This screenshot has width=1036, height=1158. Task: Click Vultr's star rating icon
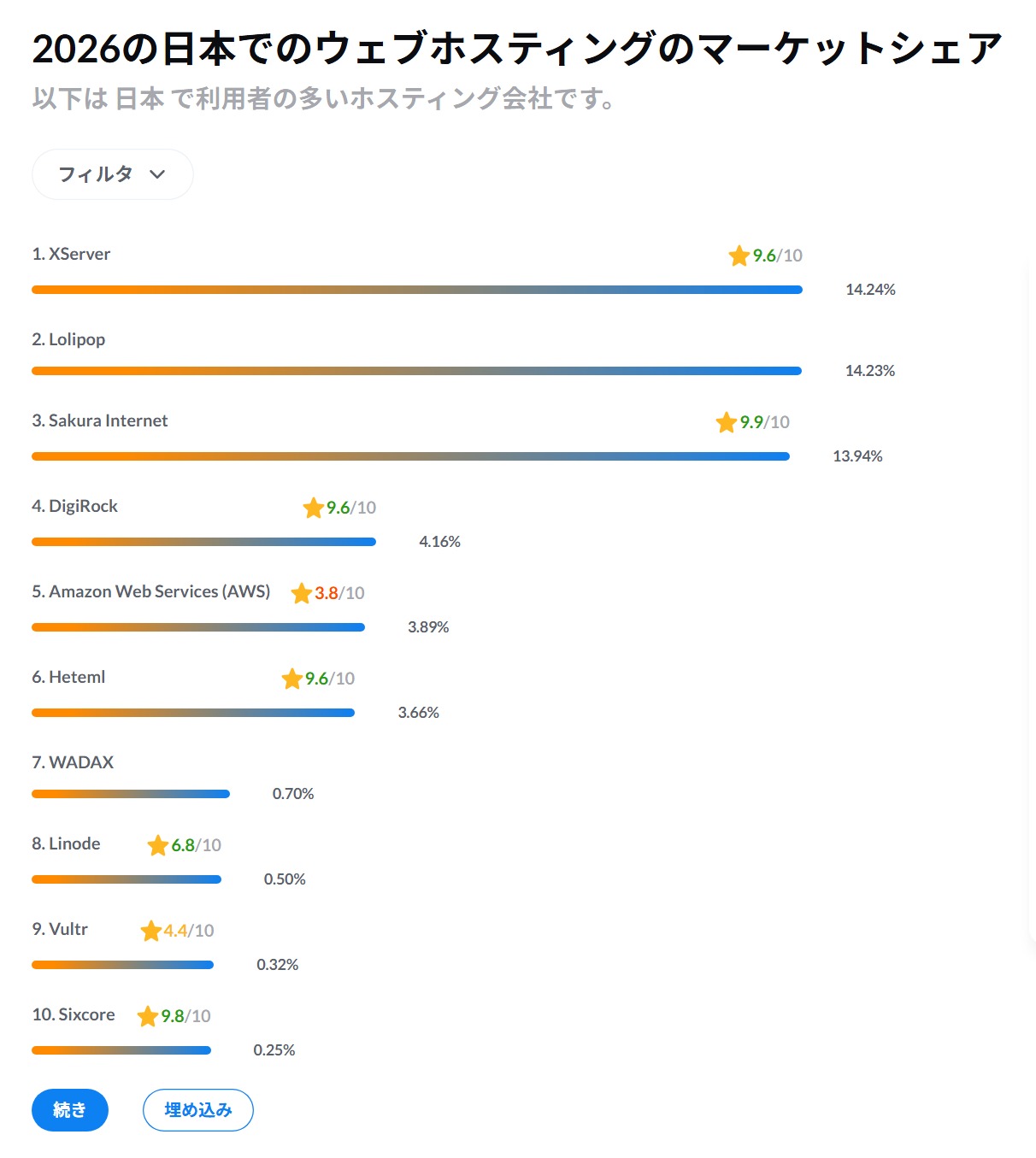click(150, 931)
